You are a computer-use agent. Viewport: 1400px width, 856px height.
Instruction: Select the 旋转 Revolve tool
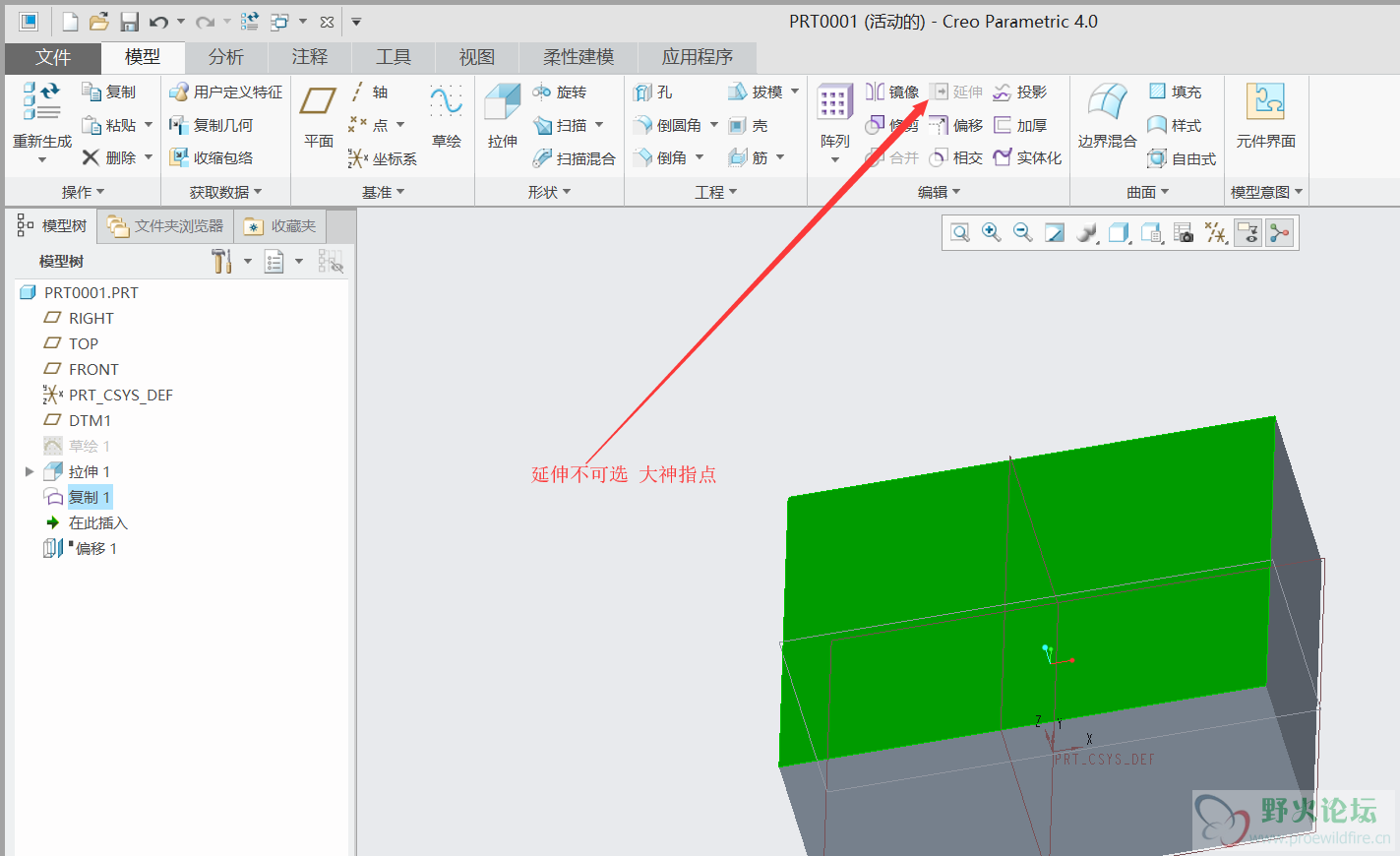coord(560,92)
